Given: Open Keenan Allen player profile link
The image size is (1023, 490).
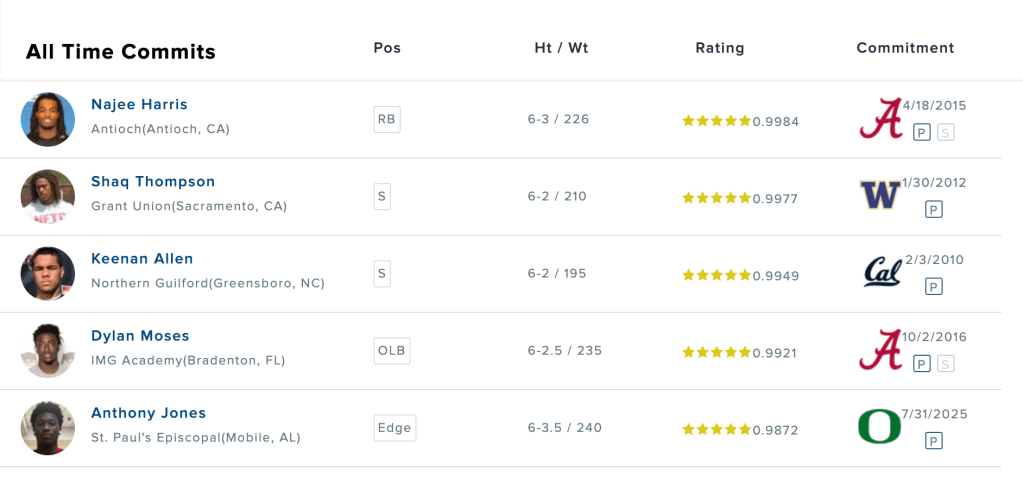Looking at the screenshot, I should click(x=142, y=258).
